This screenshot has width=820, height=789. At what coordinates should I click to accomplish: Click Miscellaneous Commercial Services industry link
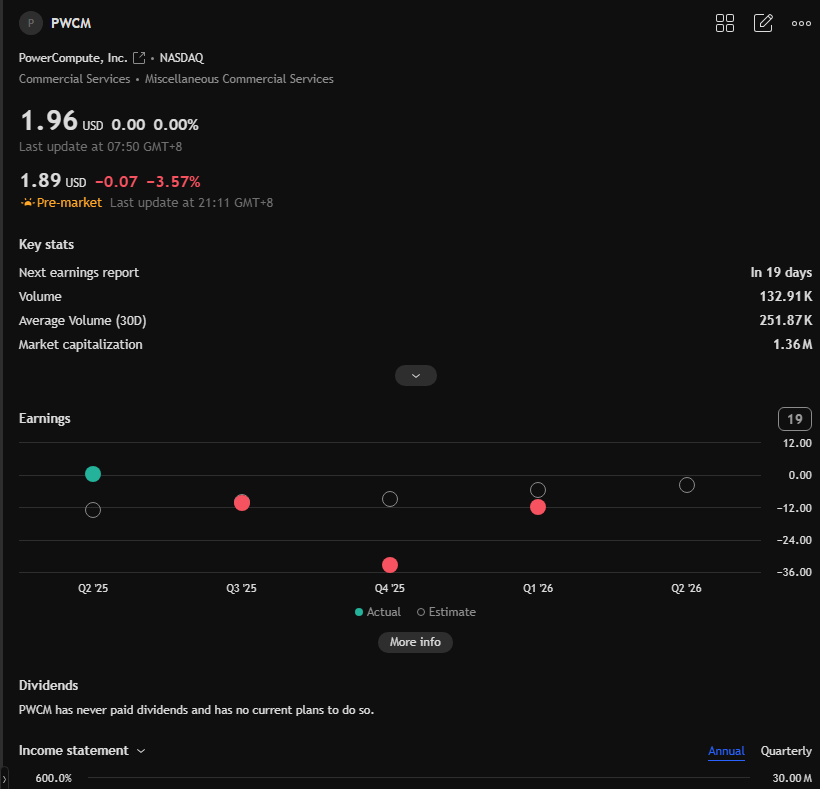239,79
